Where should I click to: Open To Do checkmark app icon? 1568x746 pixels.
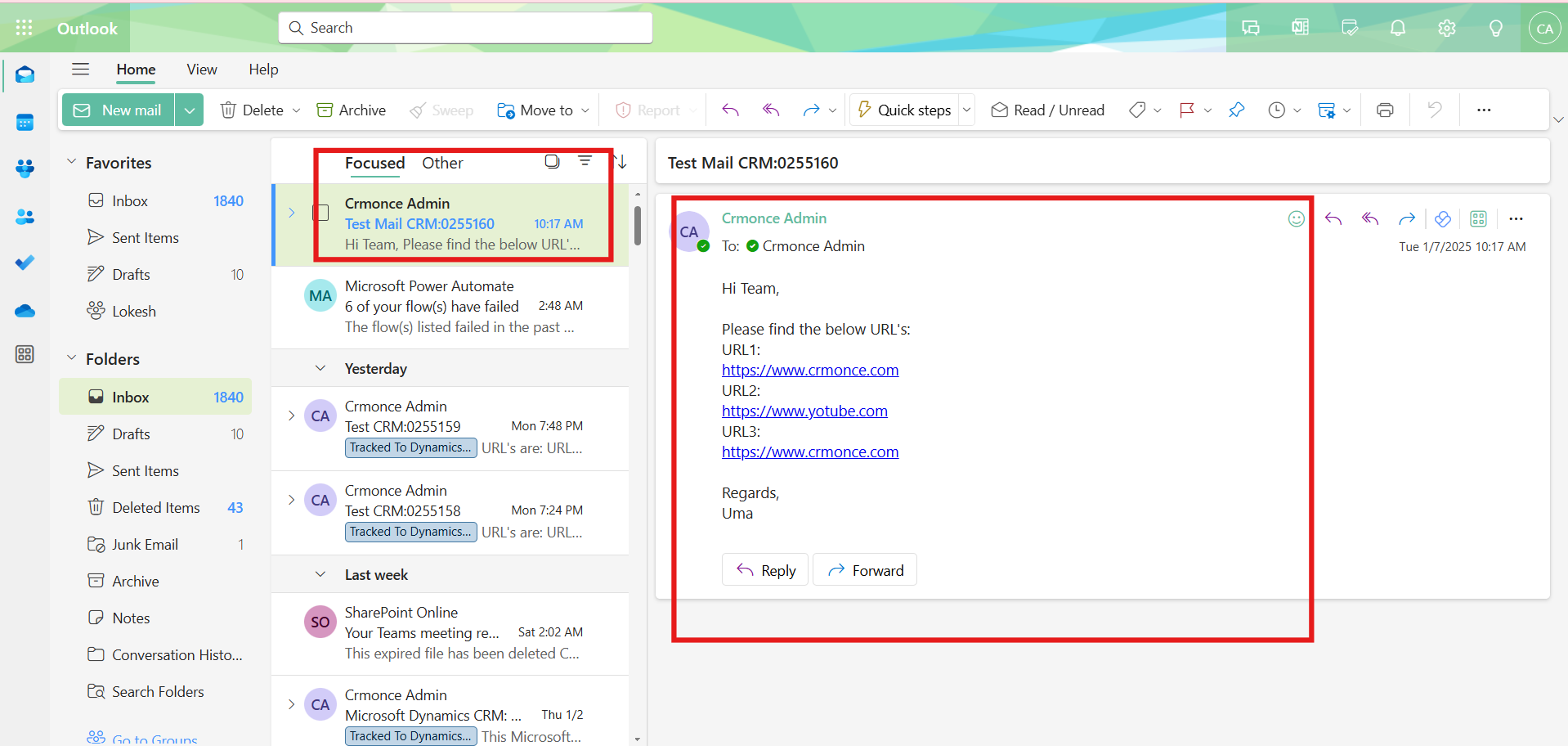(x=25, y=263)
